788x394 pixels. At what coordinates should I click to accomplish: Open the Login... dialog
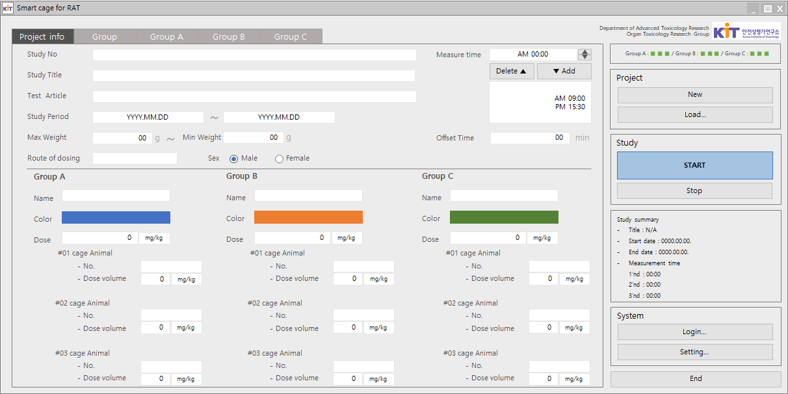[x=695, y=332]
